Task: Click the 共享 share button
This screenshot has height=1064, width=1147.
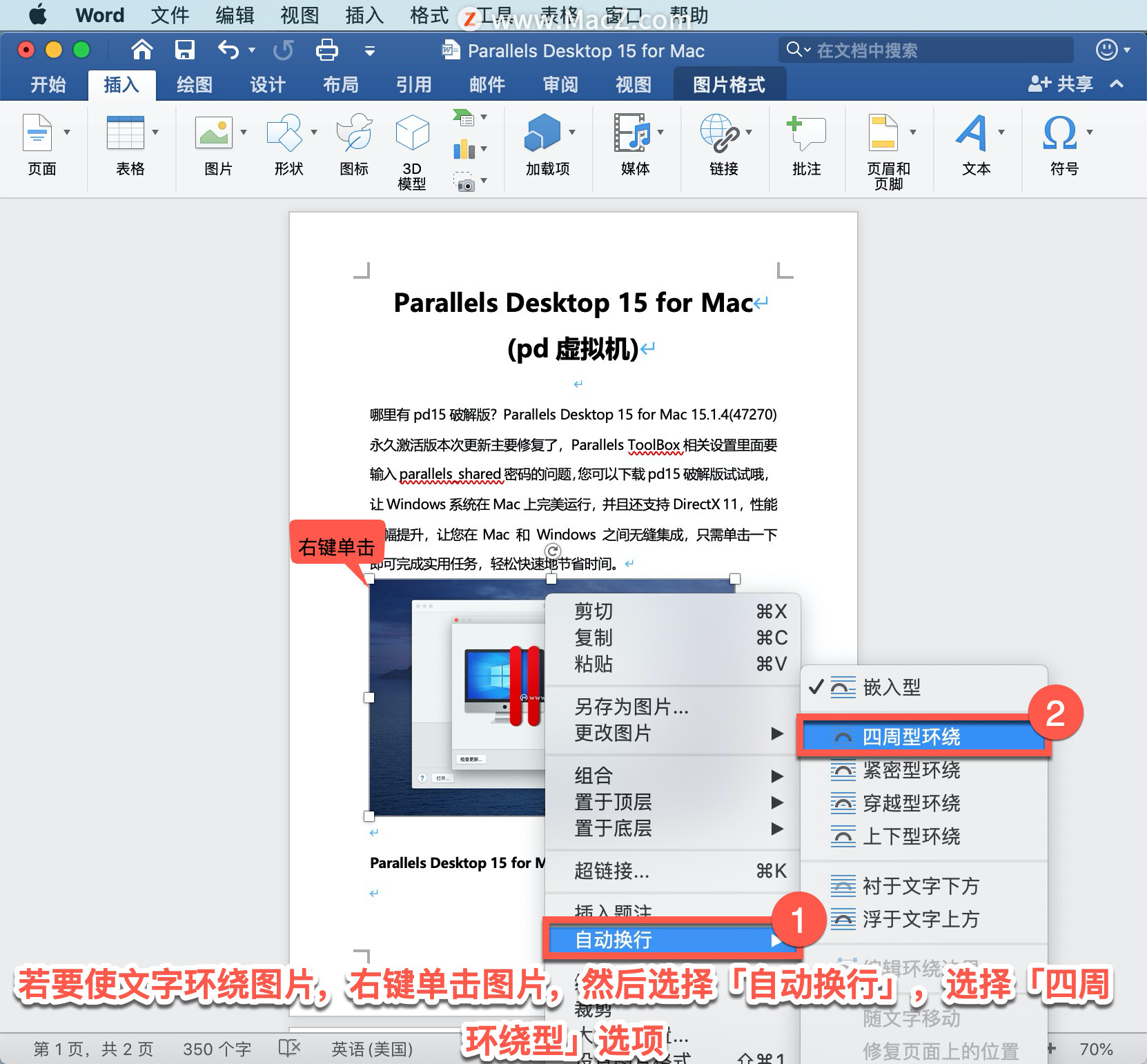Action: [1061, 84]
